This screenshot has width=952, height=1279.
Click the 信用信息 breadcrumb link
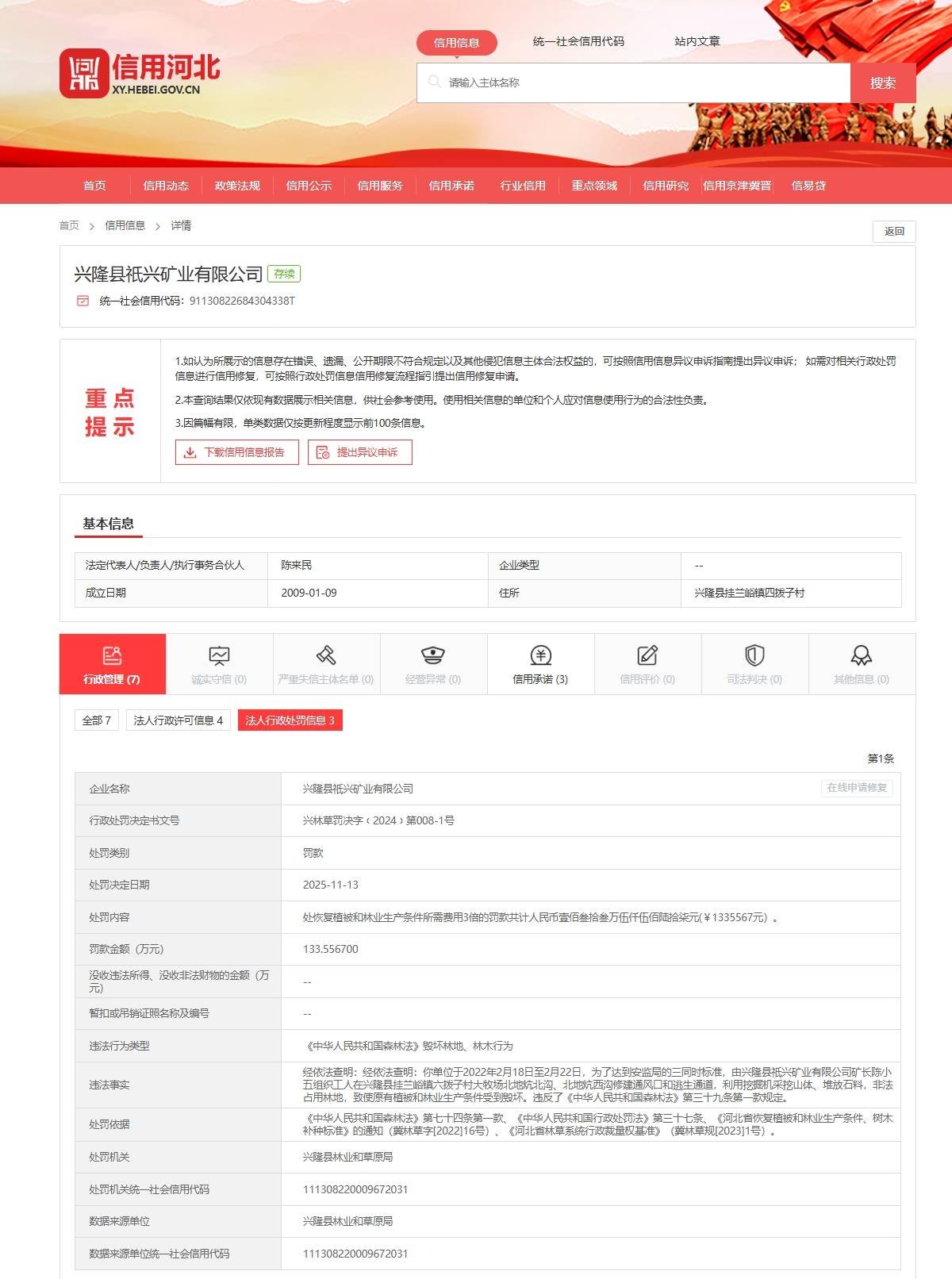coord(125,225)
